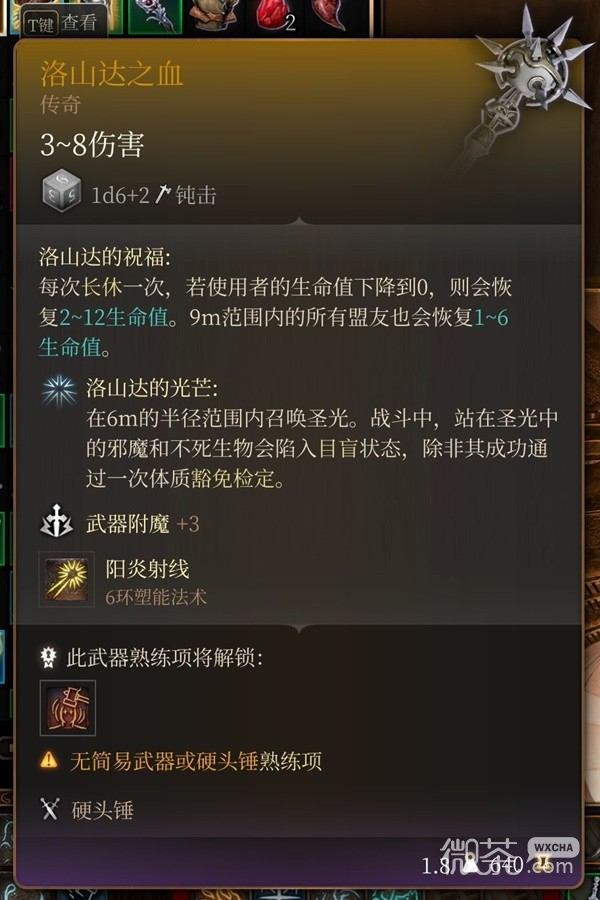Viewport: 600px width, 900px height.
Task: Click the 1~6 highlighted ally healing text
Action: click(491, 317)
